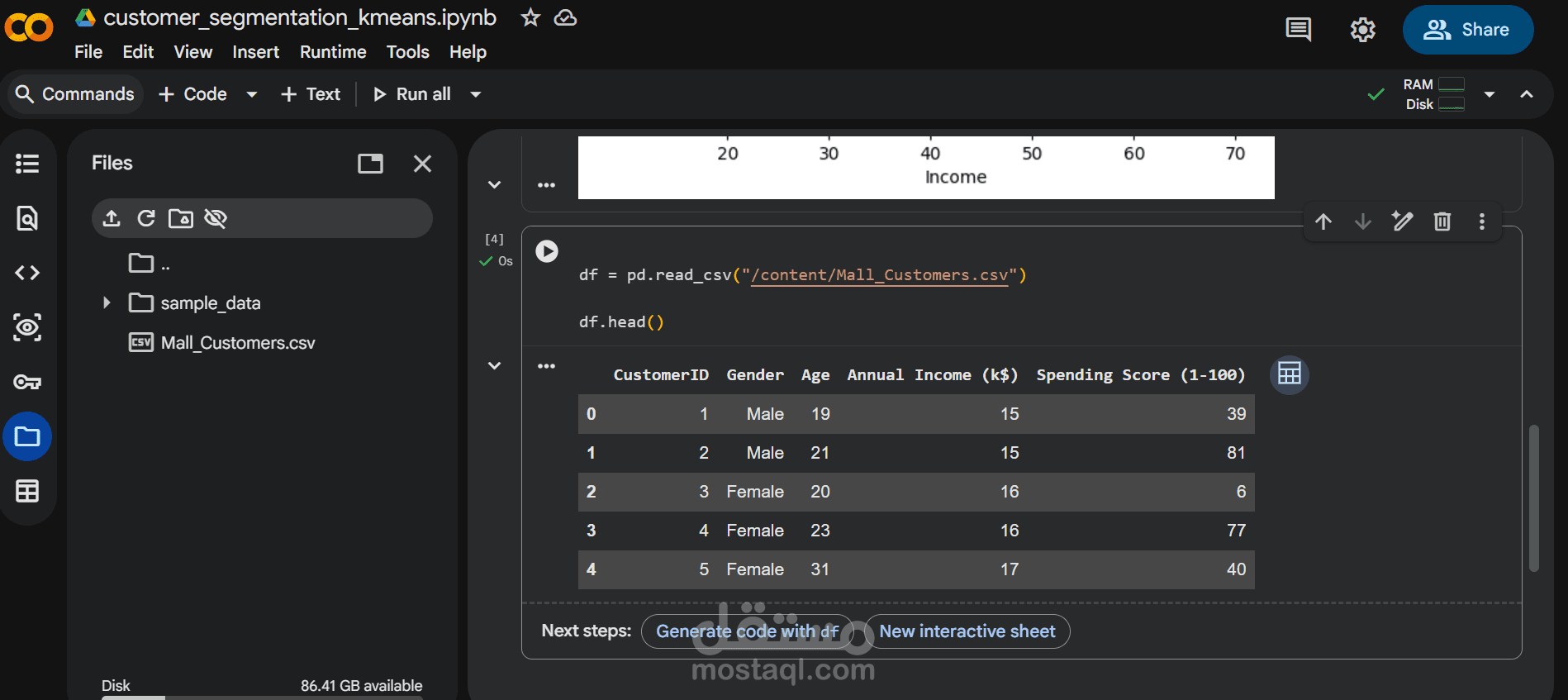
Task: Delete the selected cell
Action: 1442,221
